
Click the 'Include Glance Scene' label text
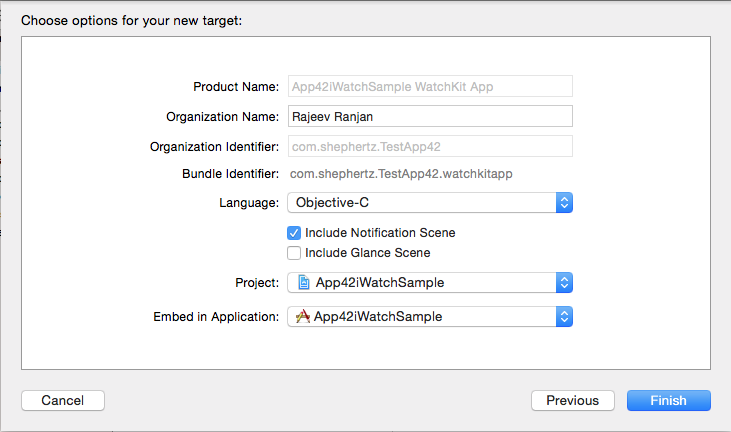367,253
